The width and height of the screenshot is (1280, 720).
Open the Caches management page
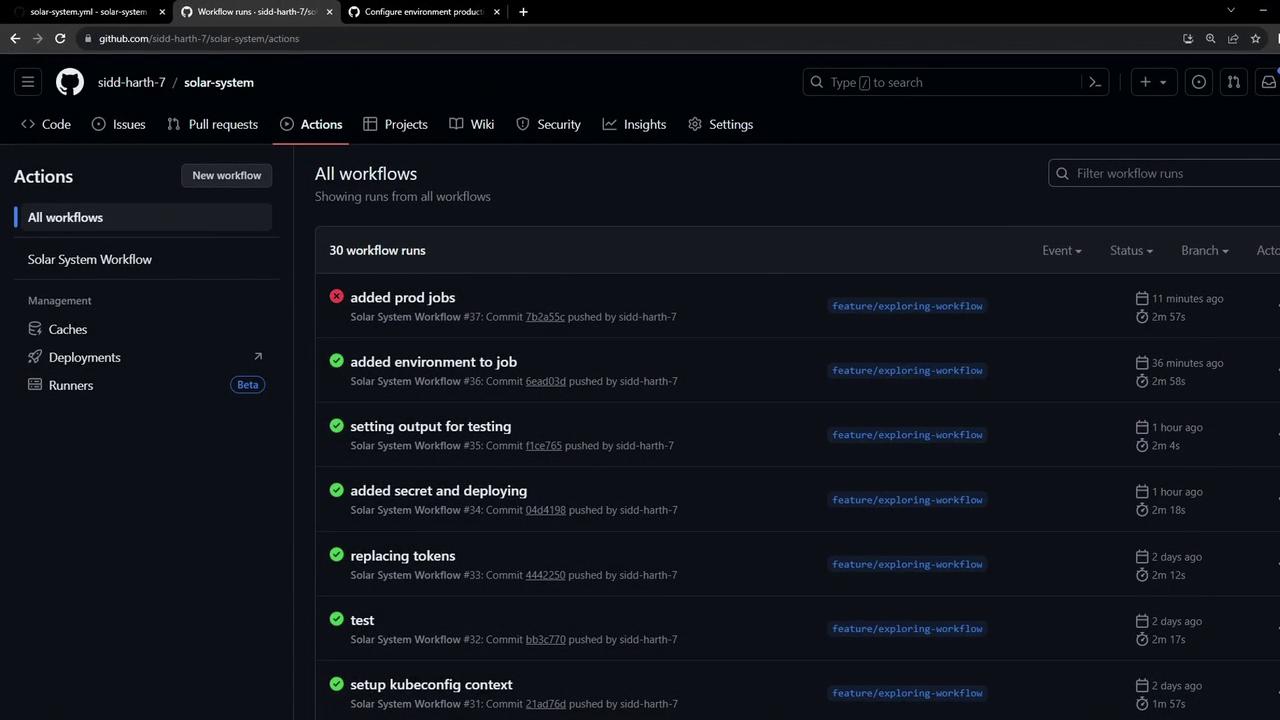(x=68, y=329)
